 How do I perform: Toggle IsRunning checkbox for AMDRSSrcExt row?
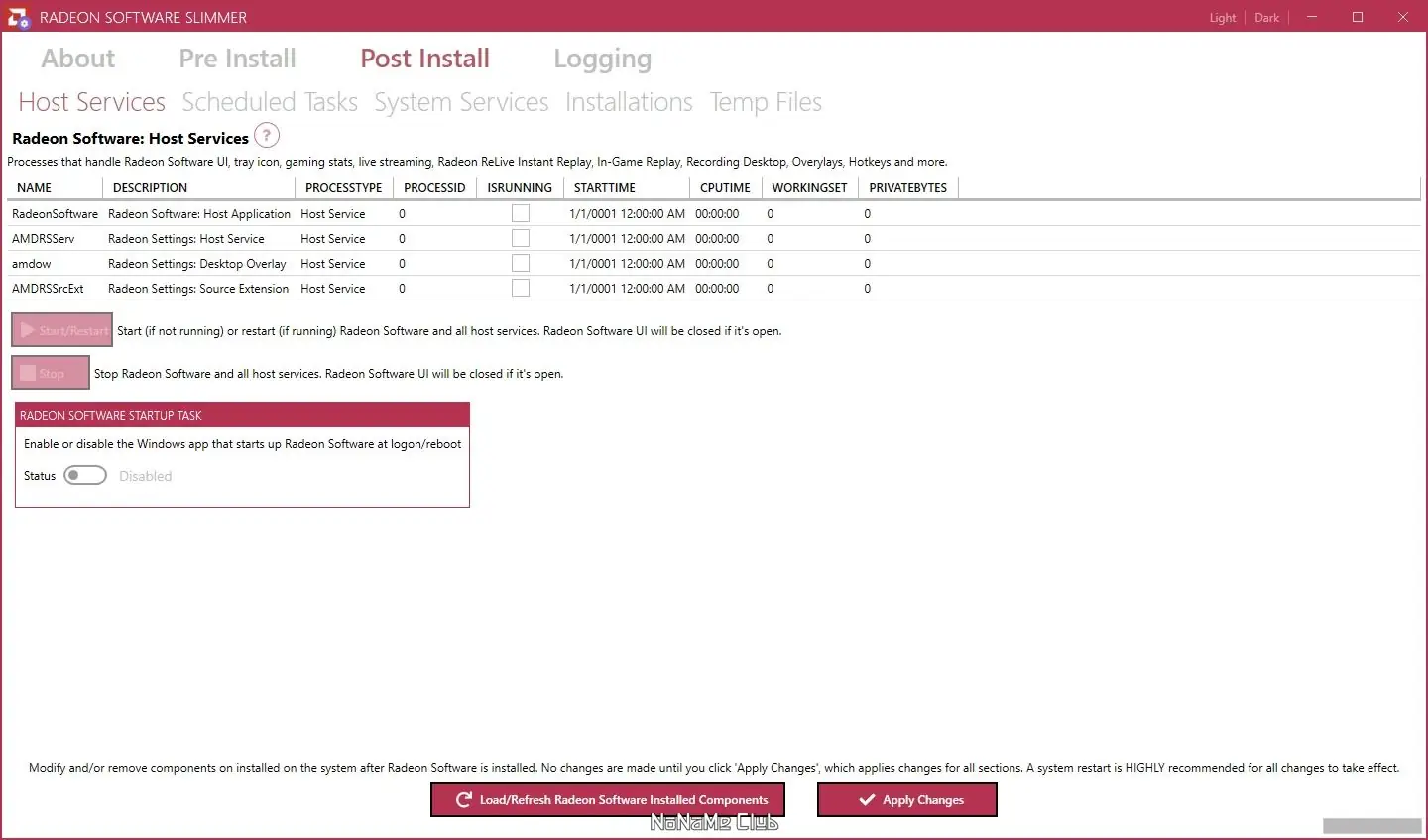521,288
